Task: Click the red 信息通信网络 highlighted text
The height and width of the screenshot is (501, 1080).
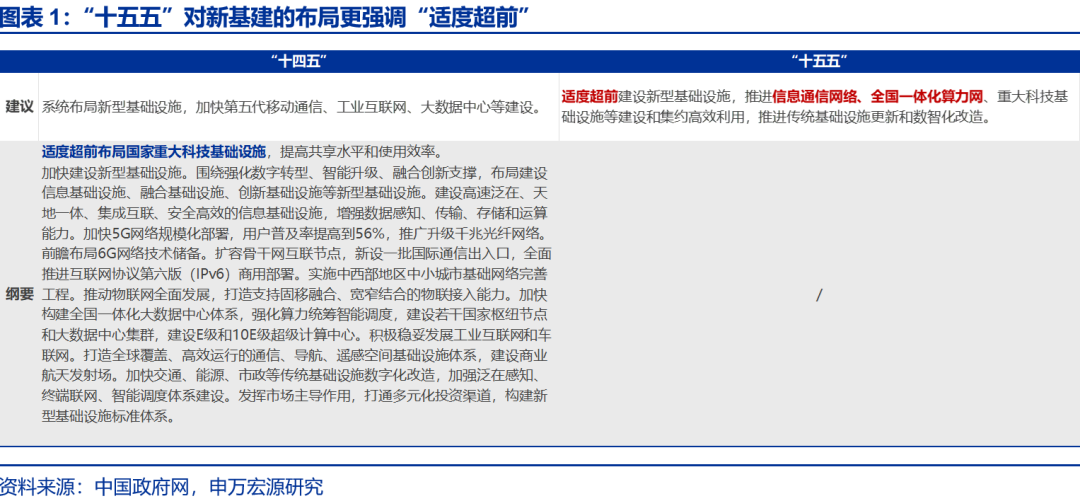Action: (x=816, y=97)
